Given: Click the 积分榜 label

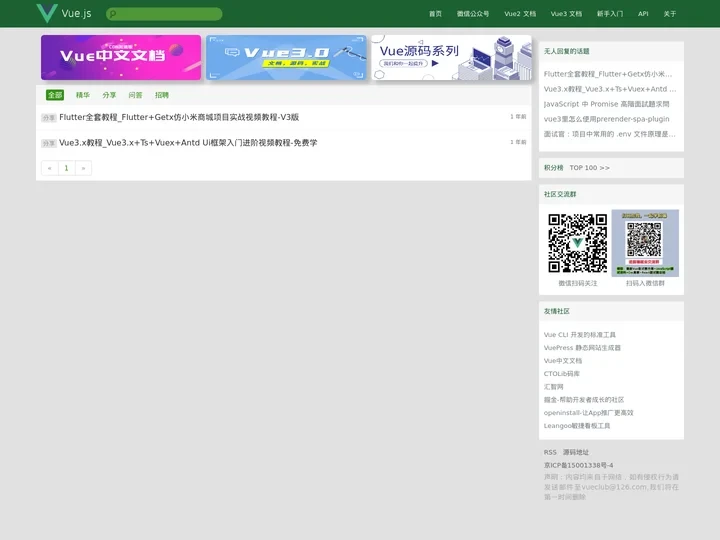Looking at the screenshot, I should pos(553,168).
